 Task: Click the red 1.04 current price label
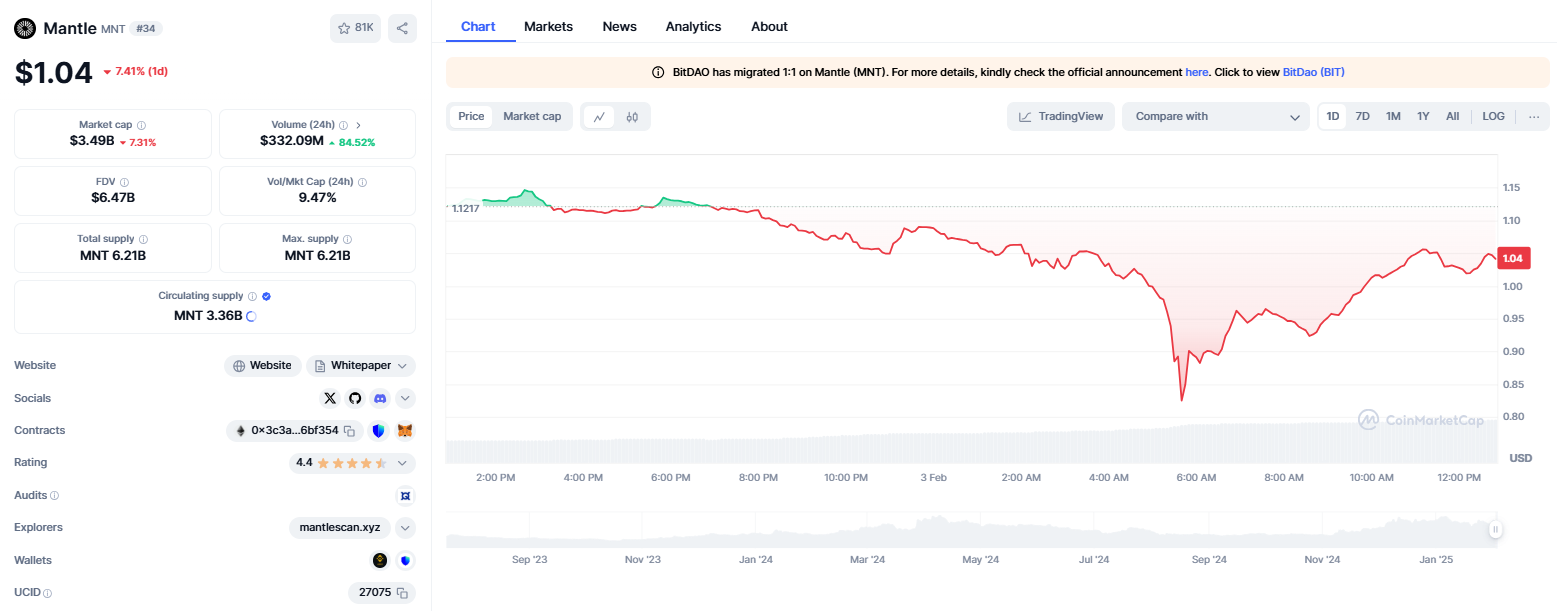pos(1513,258)
